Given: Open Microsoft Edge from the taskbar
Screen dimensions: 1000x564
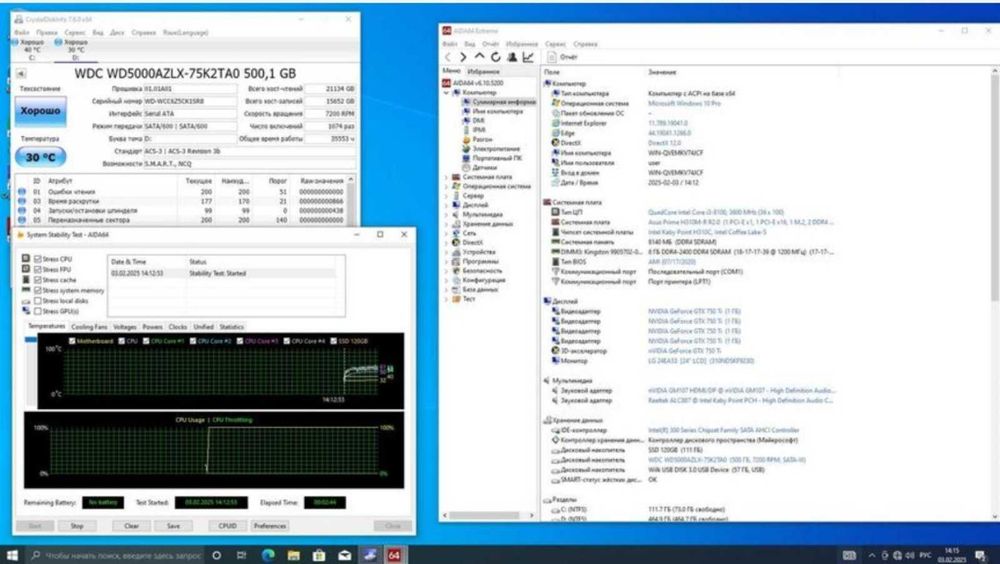Looking at the screenshot, I should click(268, 555).
